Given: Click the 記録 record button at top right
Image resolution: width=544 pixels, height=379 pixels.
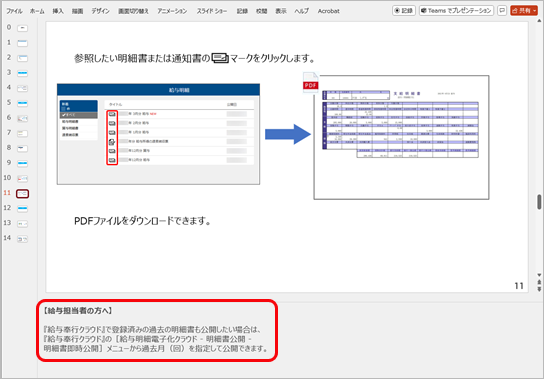Looking at the screenshot, I should (x=404, y=10).
